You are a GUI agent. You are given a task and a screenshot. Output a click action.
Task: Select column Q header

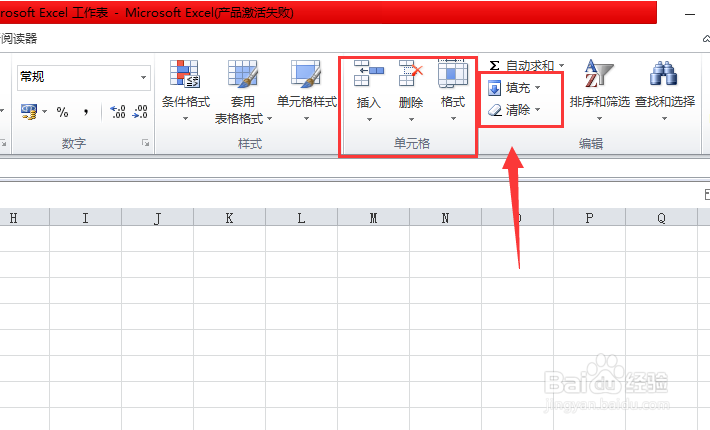pos(662,218)
